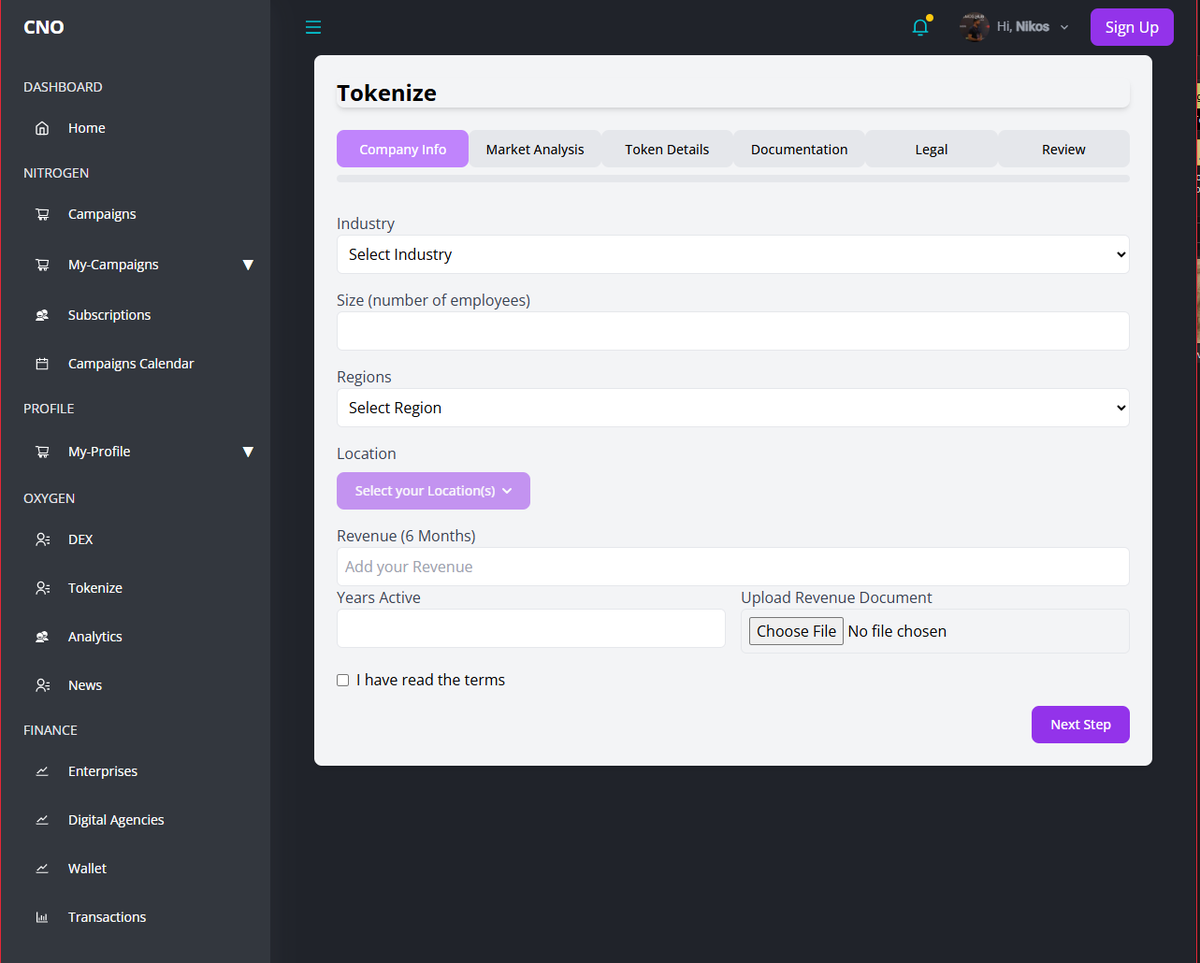Click the Enterprises chart icon

click(x=42, y=772)
